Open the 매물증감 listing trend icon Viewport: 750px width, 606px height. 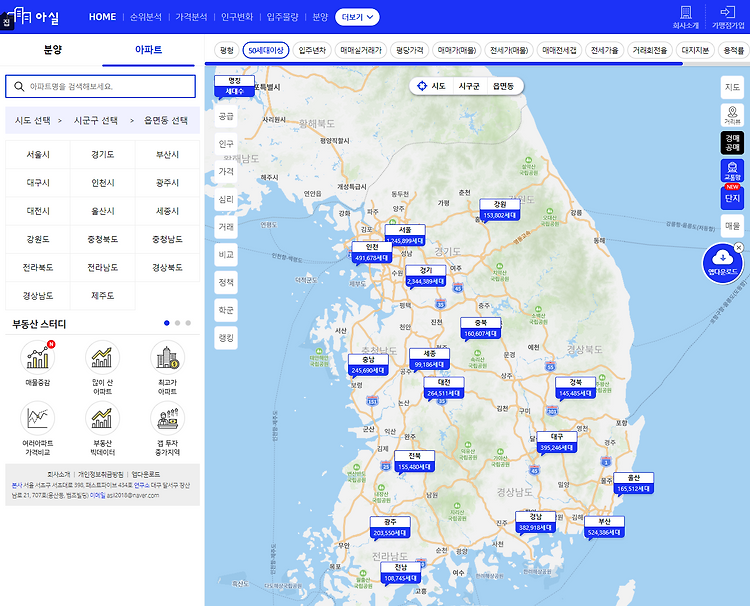[x=38, y=357]
